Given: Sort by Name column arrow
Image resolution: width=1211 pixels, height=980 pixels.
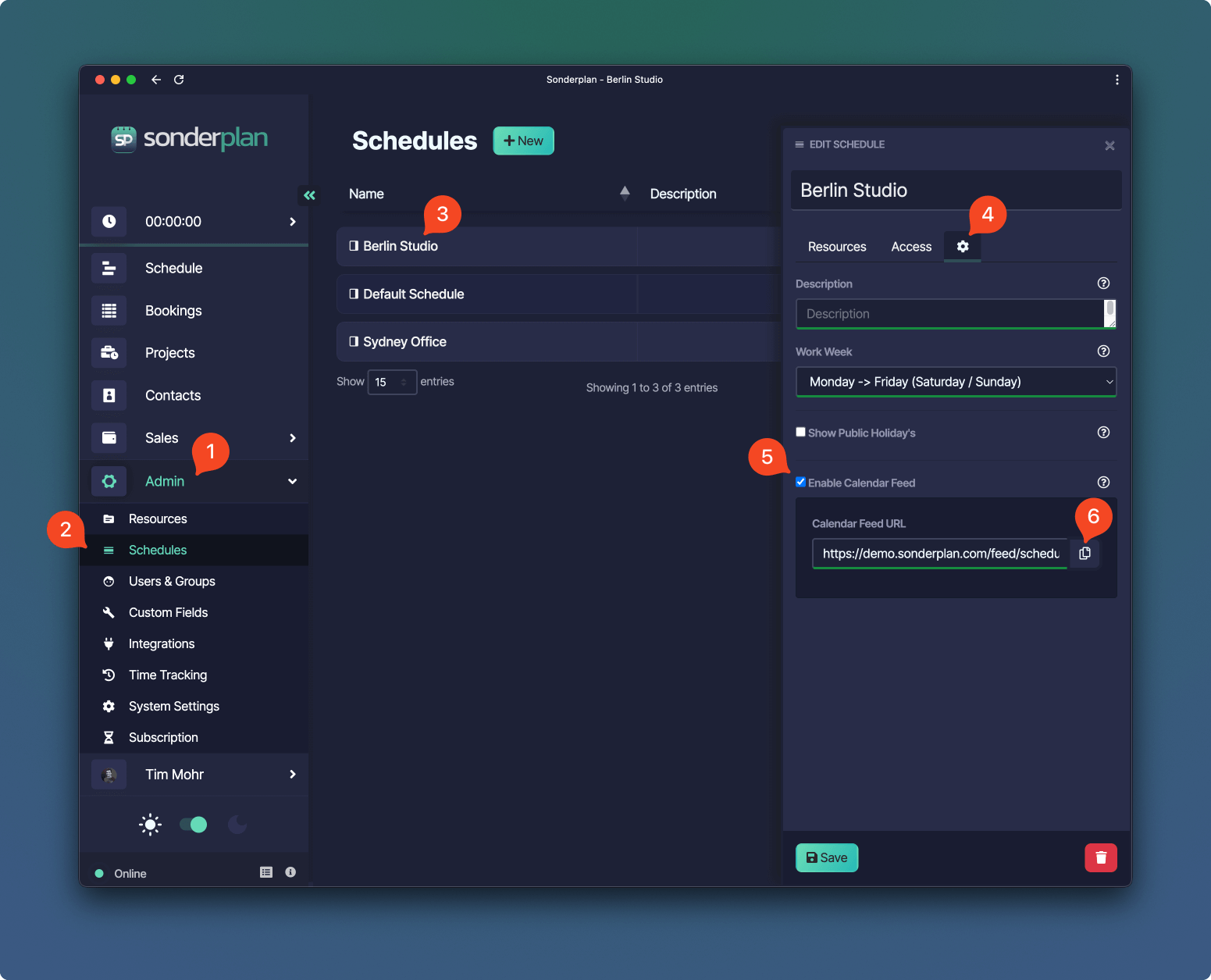Looking at the screenshot, I should (x=625, y=194).
